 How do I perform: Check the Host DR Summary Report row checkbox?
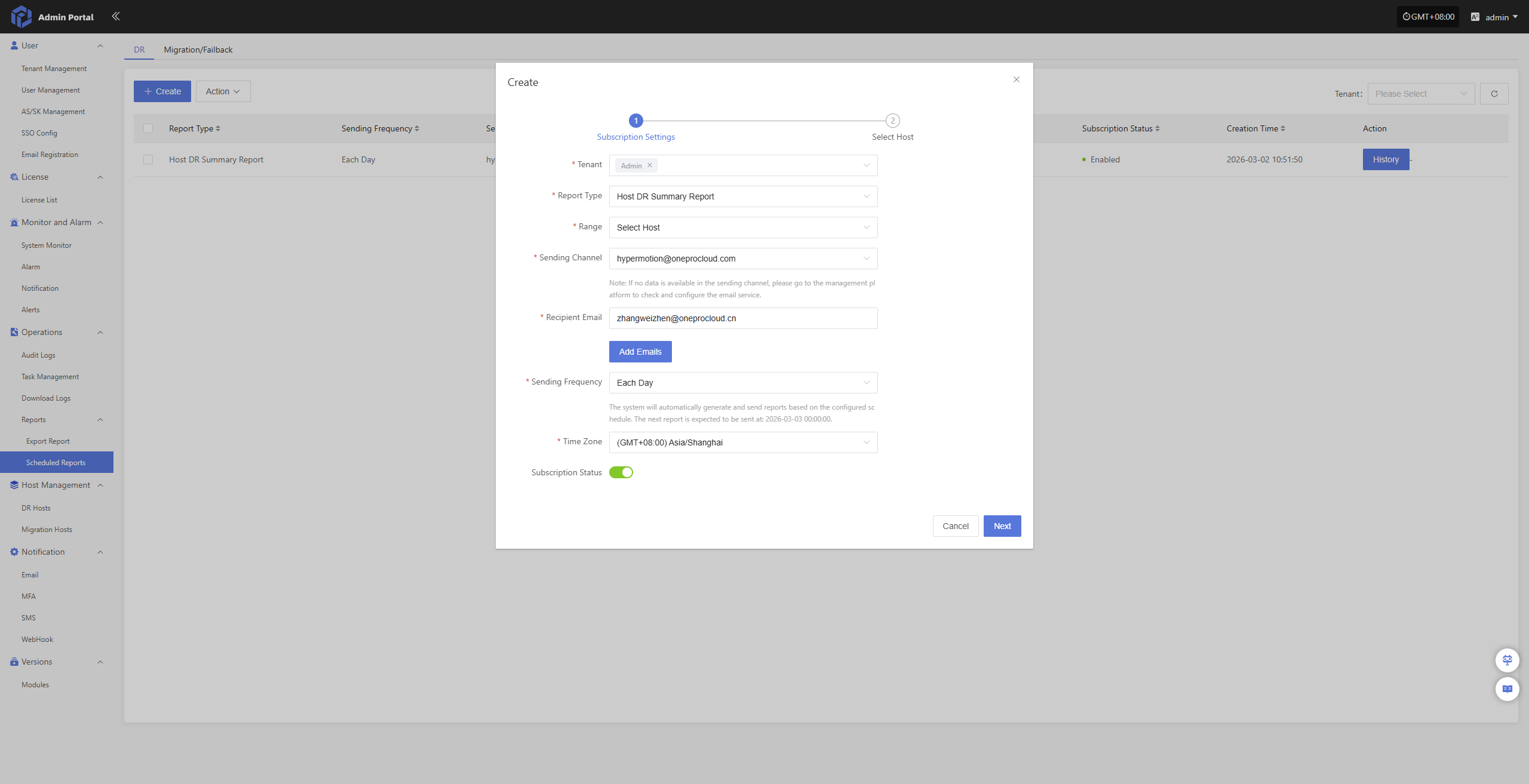pyautogui.click(x=148, y=159)
